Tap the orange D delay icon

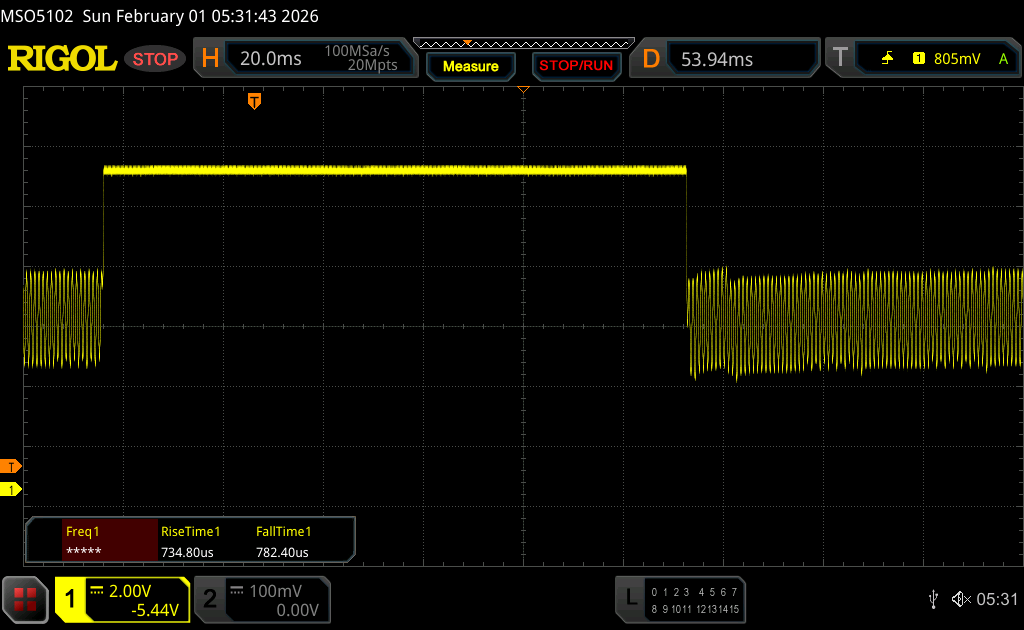click(651, 59)
